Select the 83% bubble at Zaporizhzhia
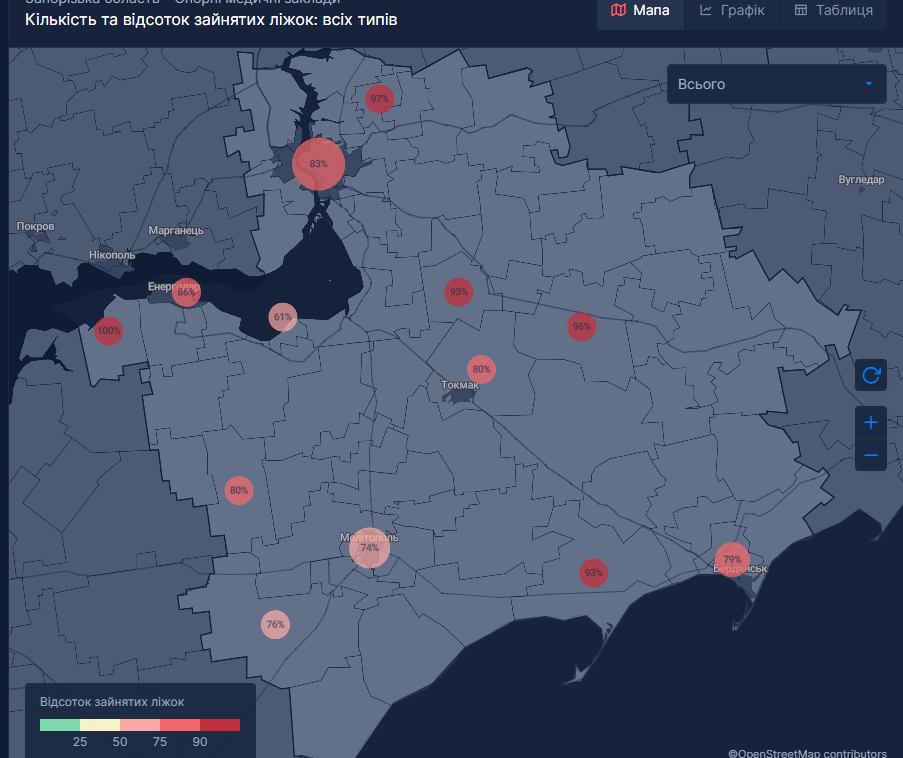The width and height of the screenshot is (903, 758). (318, 164)
